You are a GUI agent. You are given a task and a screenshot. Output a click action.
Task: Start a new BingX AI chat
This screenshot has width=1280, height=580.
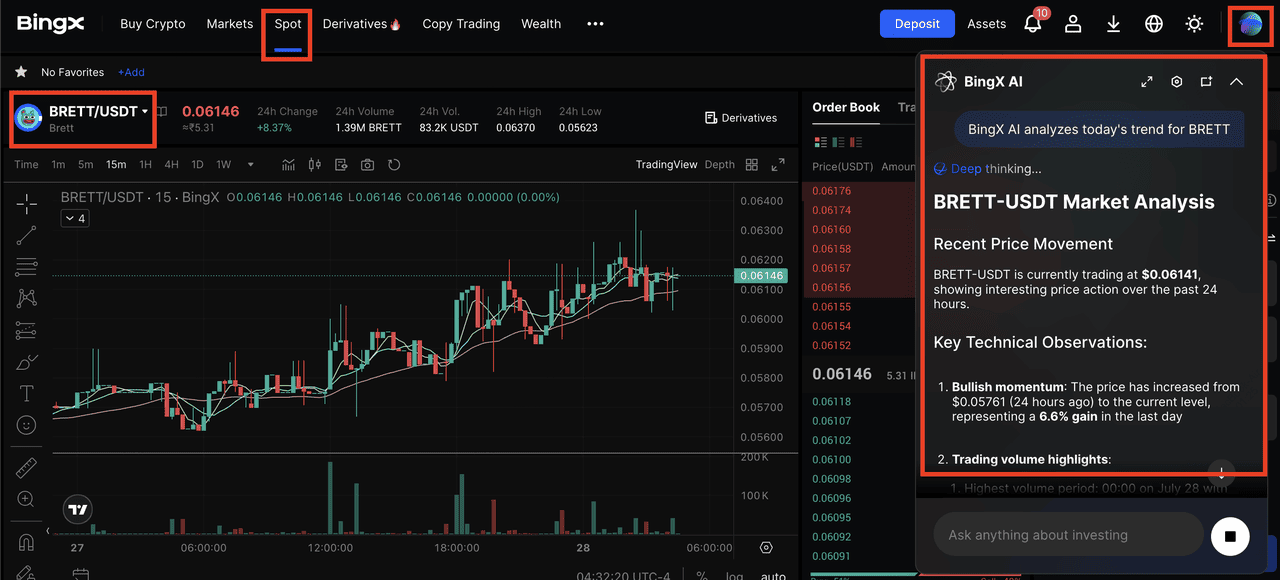click(x=1206, y=82)
